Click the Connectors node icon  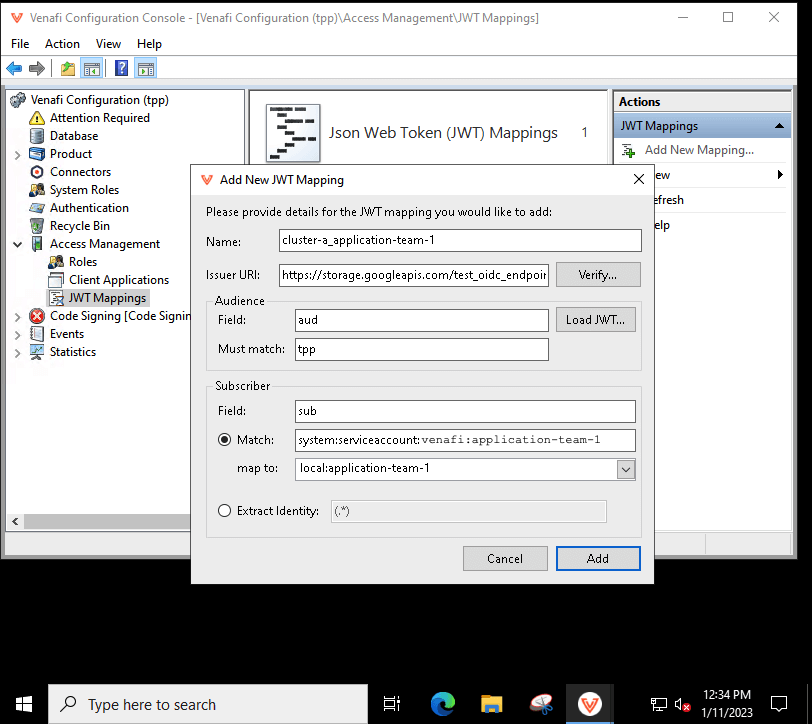pyautogui.click(x=37, y=172)
